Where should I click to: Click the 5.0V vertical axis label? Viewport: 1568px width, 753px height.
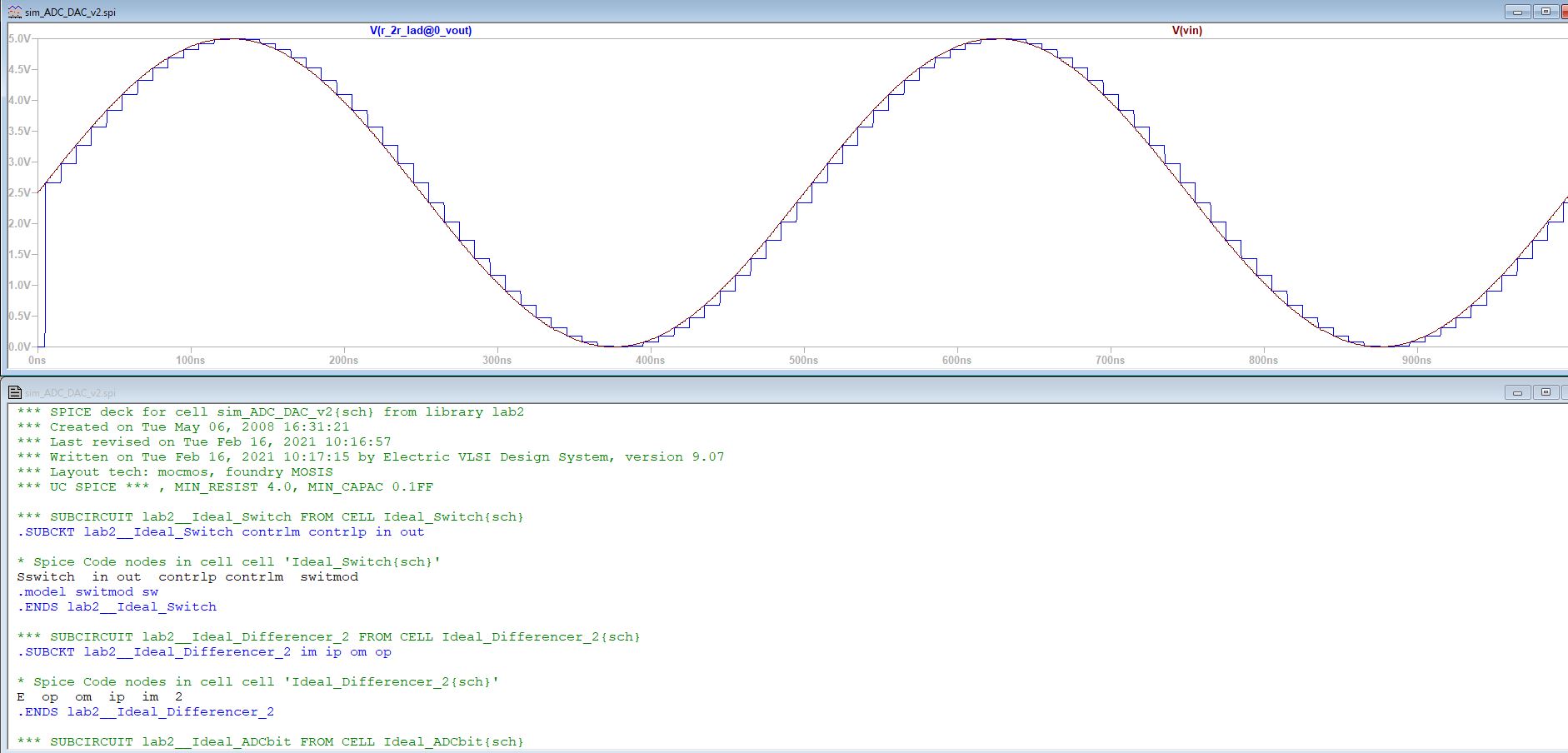tap(19, 39)
